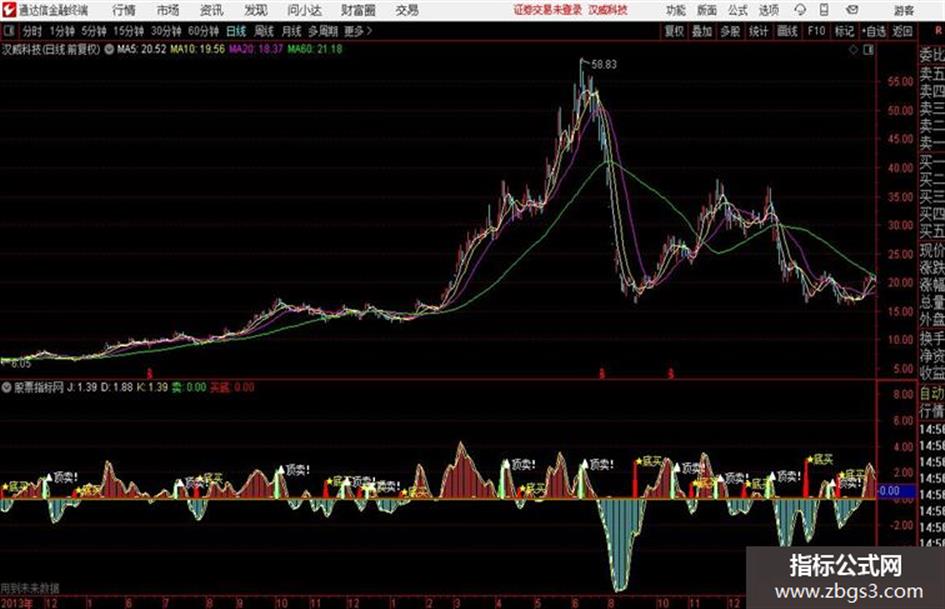Select the 日线 daily period tab

pos(236,31)
